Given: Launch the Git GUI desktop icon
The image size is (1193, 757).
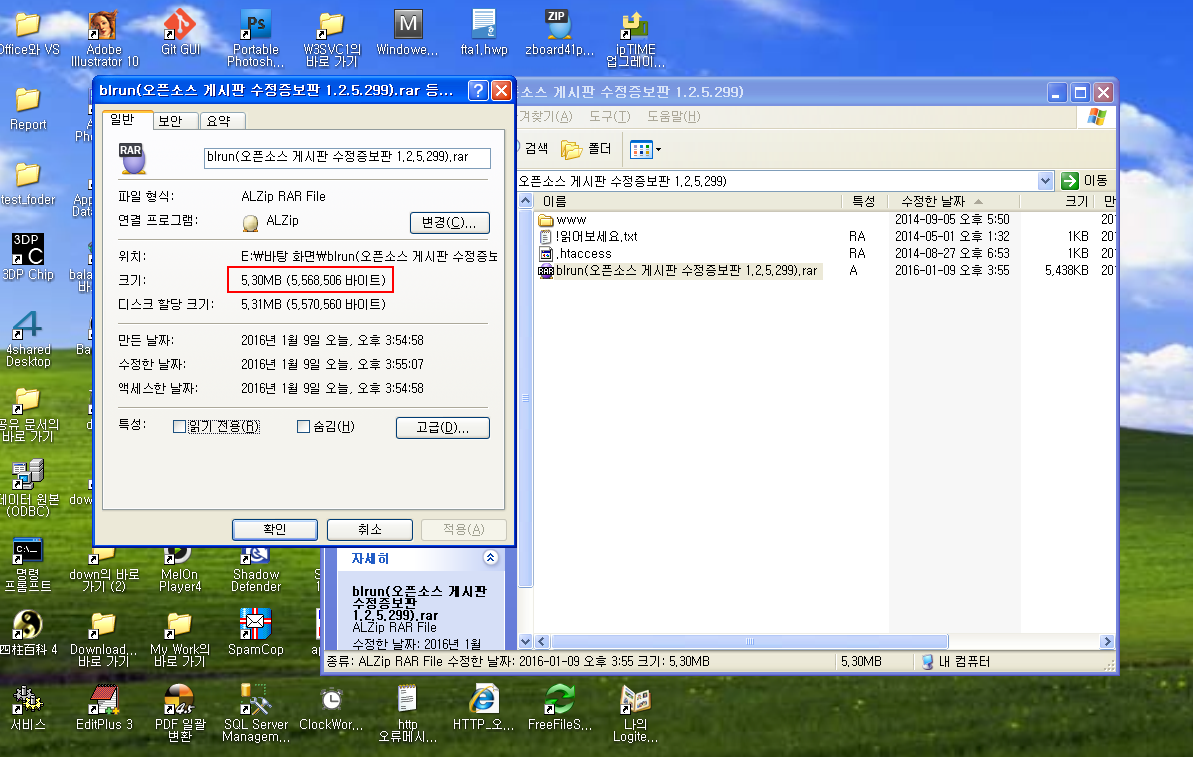Looking at the screenshot, I should pyautogui.click(x=180, y=33).
